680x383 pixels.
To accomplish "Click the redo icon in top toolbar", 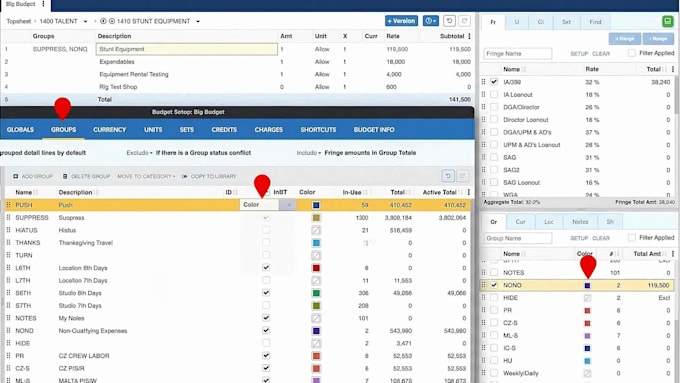I will 464,21.
